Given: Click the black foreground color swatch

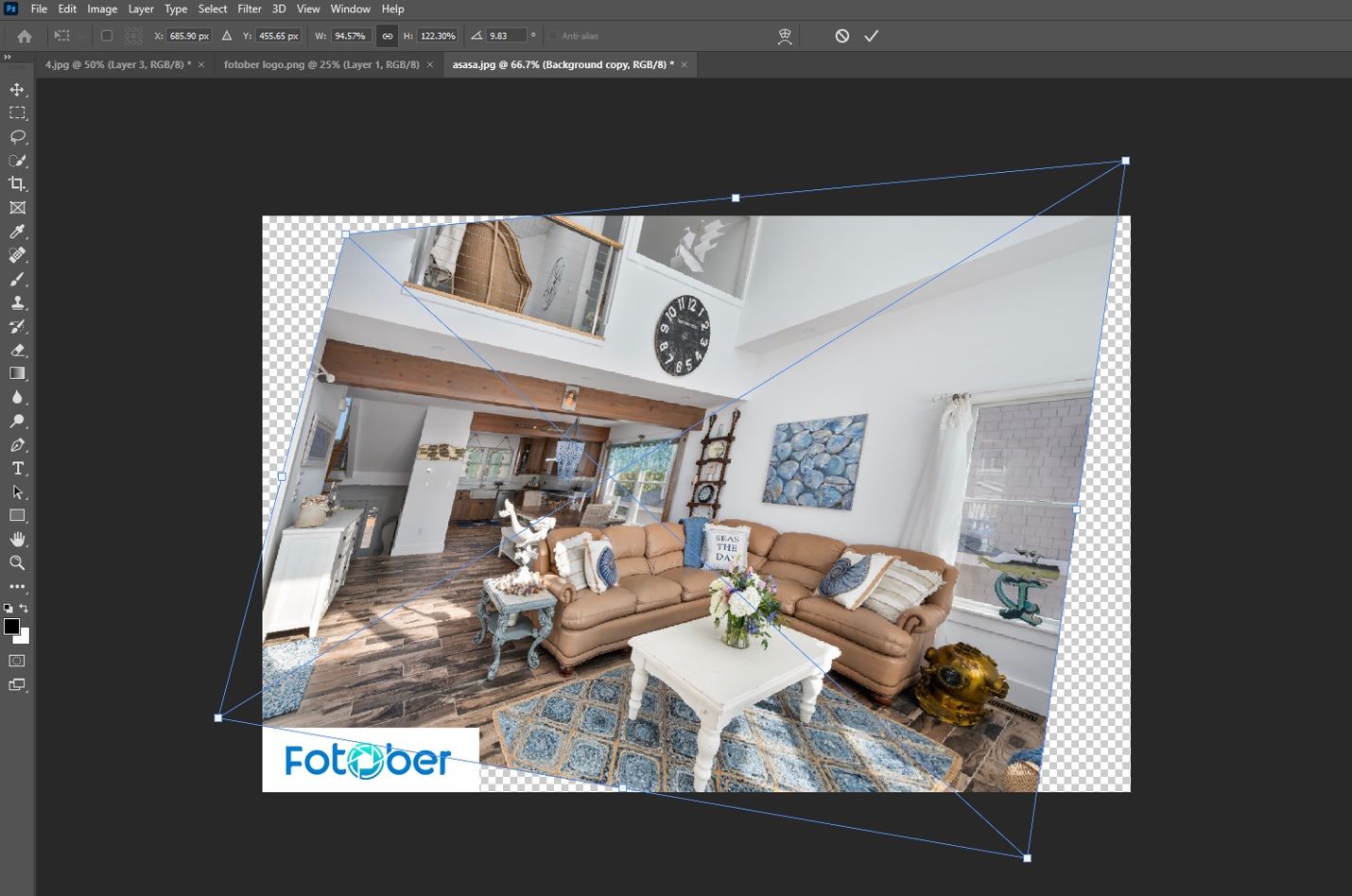Looking at the screenshot, I should click(x=11, y=626).
